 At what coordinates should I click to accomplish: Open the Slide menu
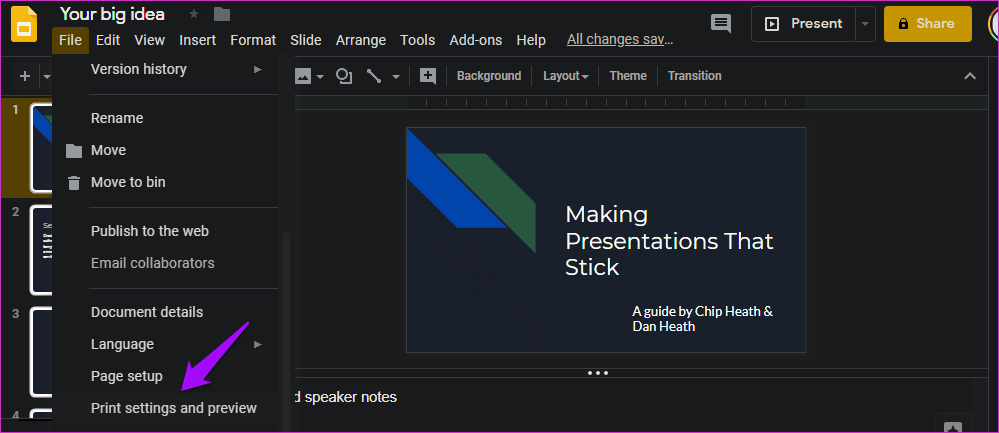(x=305, y=40)
